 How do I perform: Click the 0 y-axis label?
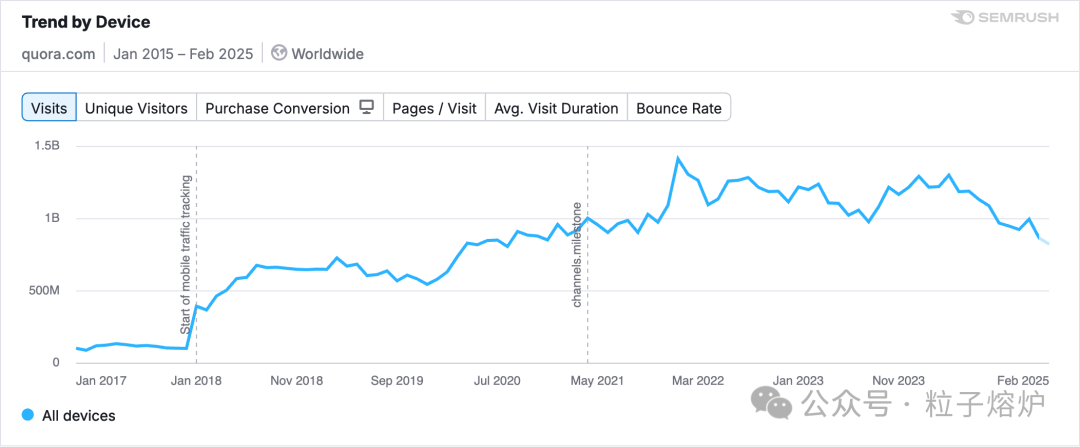56,362
